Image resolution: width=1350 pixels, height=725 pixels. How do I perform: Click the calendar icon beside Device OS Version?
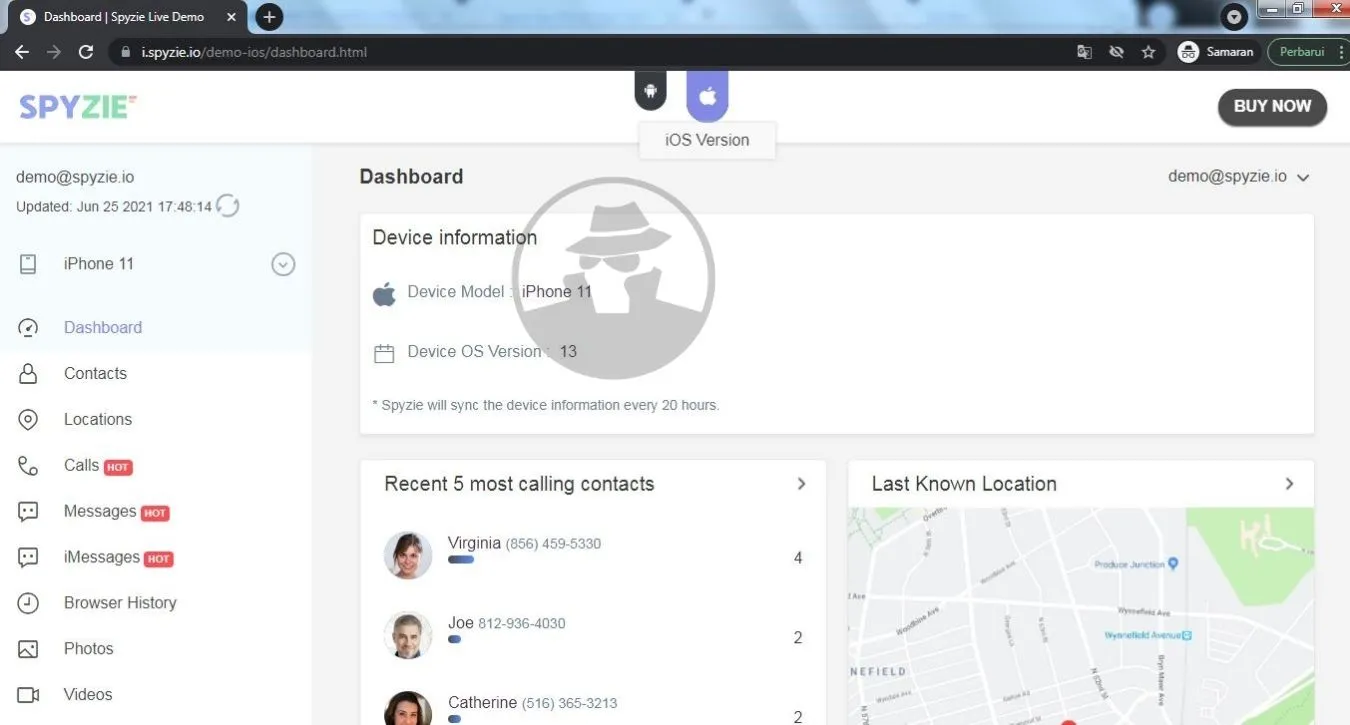384,353
